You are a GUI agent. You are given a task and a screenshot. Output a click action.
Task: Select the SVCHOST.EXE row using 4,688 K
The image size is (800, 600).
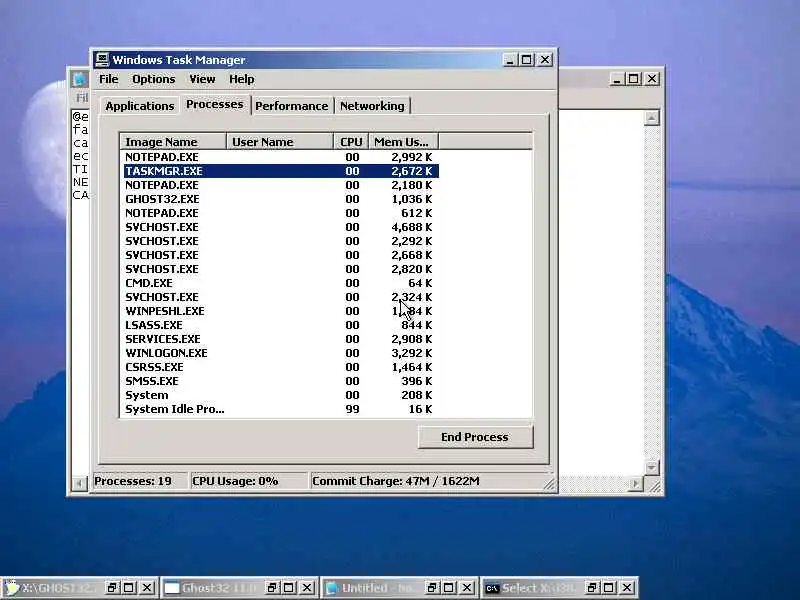click(280, 227)
